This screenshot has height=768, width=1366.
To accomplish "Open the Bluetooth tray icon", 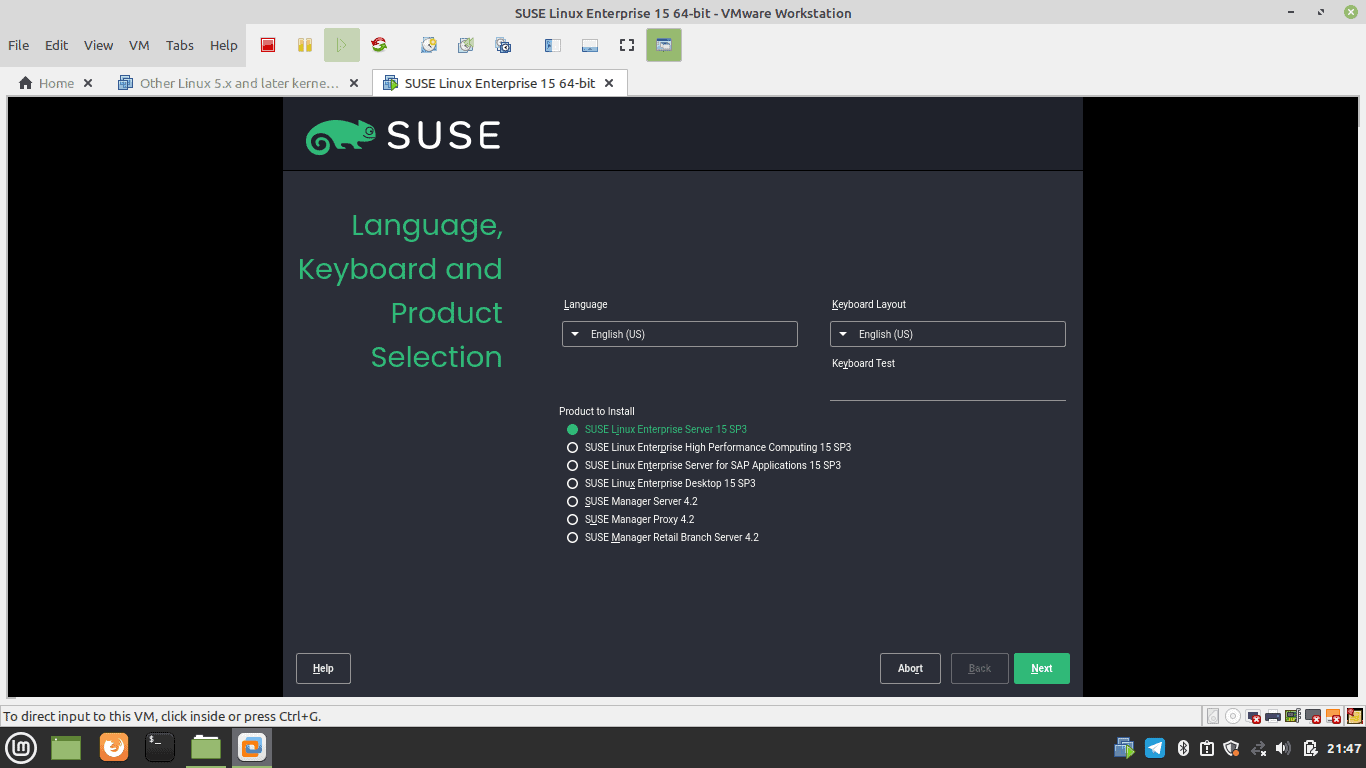I will click(x=1184, y=748).
